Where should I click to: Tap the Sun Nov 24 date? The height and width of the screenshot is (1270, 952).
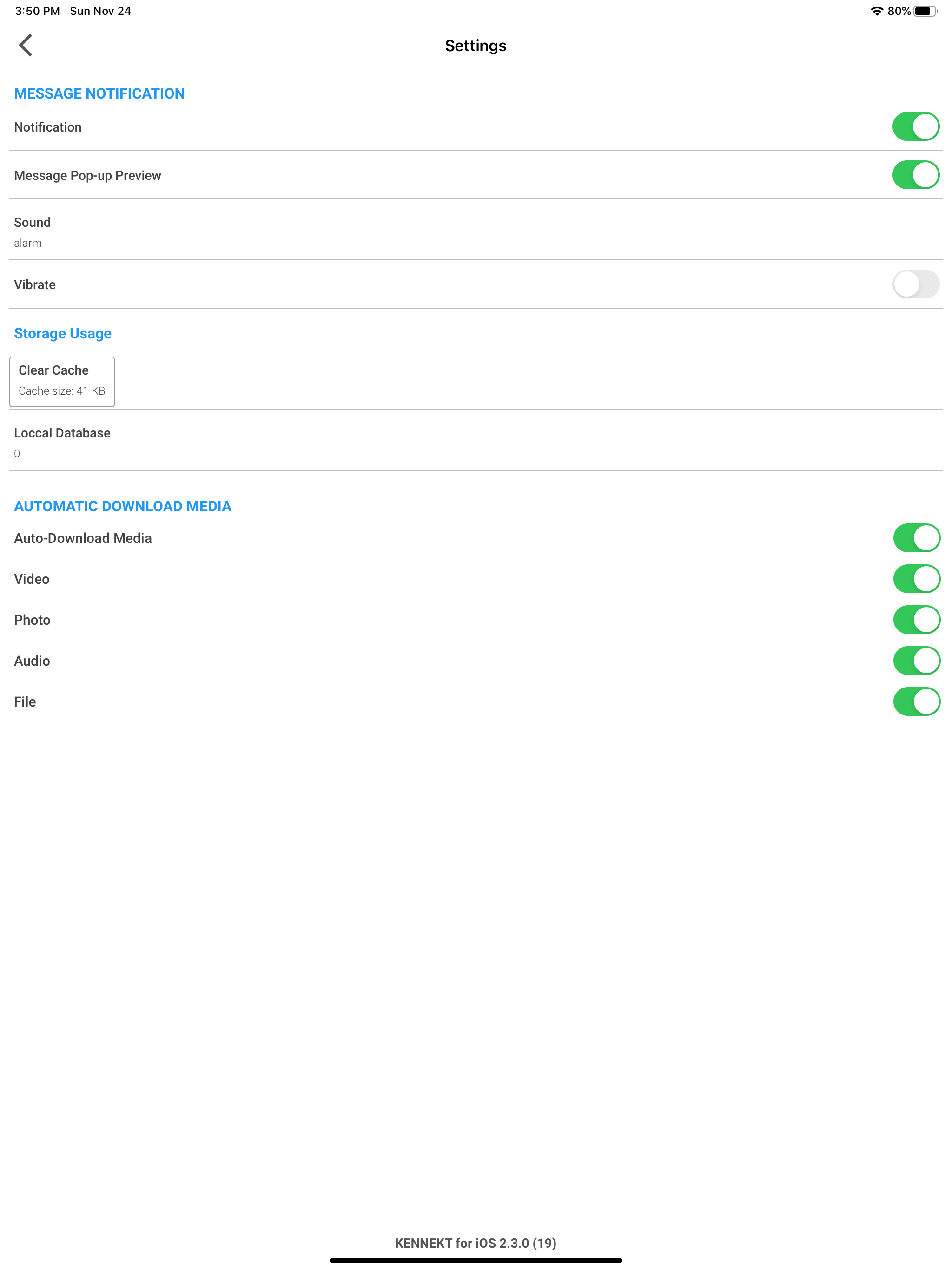coord(100,11)
